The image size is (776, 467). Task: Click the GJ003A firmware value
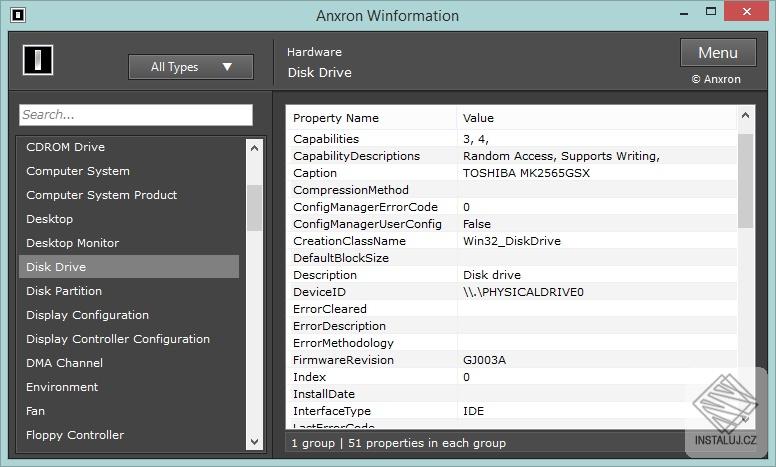[x=484, y=360]
